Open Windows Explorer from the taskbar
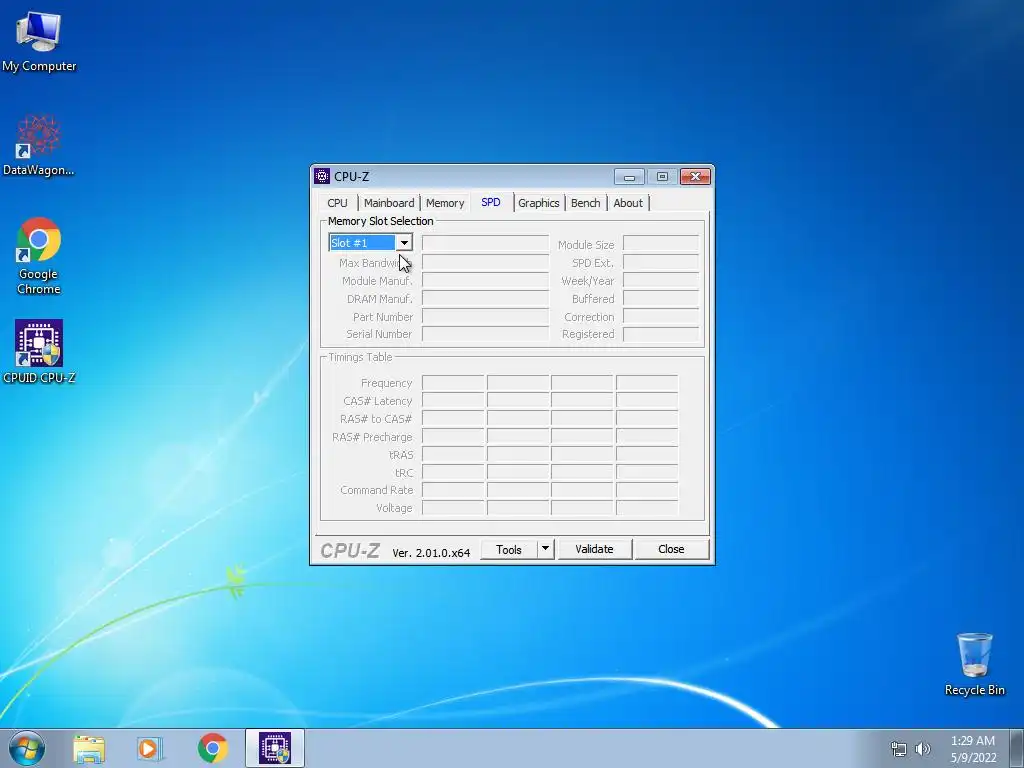The width and height of the screenshot is (1024, 768). tap(89, 748)
